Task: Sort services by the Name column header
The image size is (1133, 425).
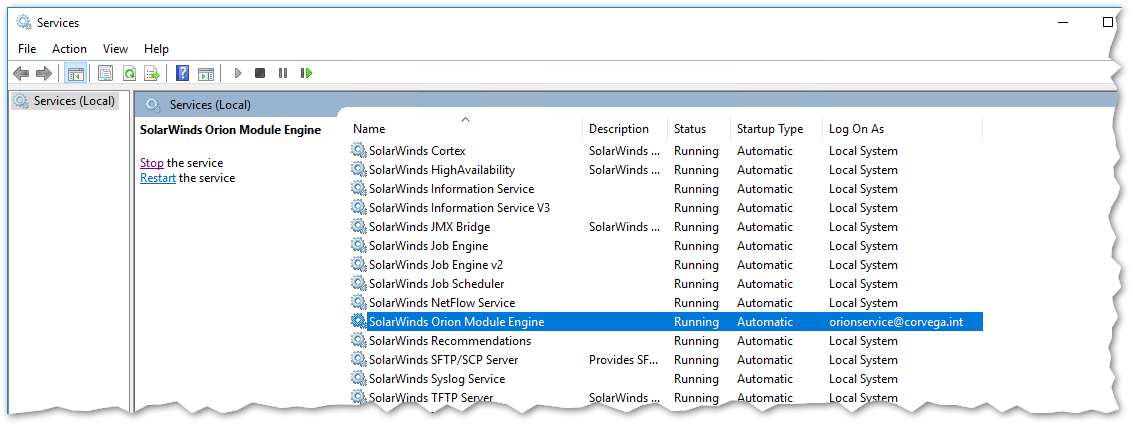Action: 369,129
